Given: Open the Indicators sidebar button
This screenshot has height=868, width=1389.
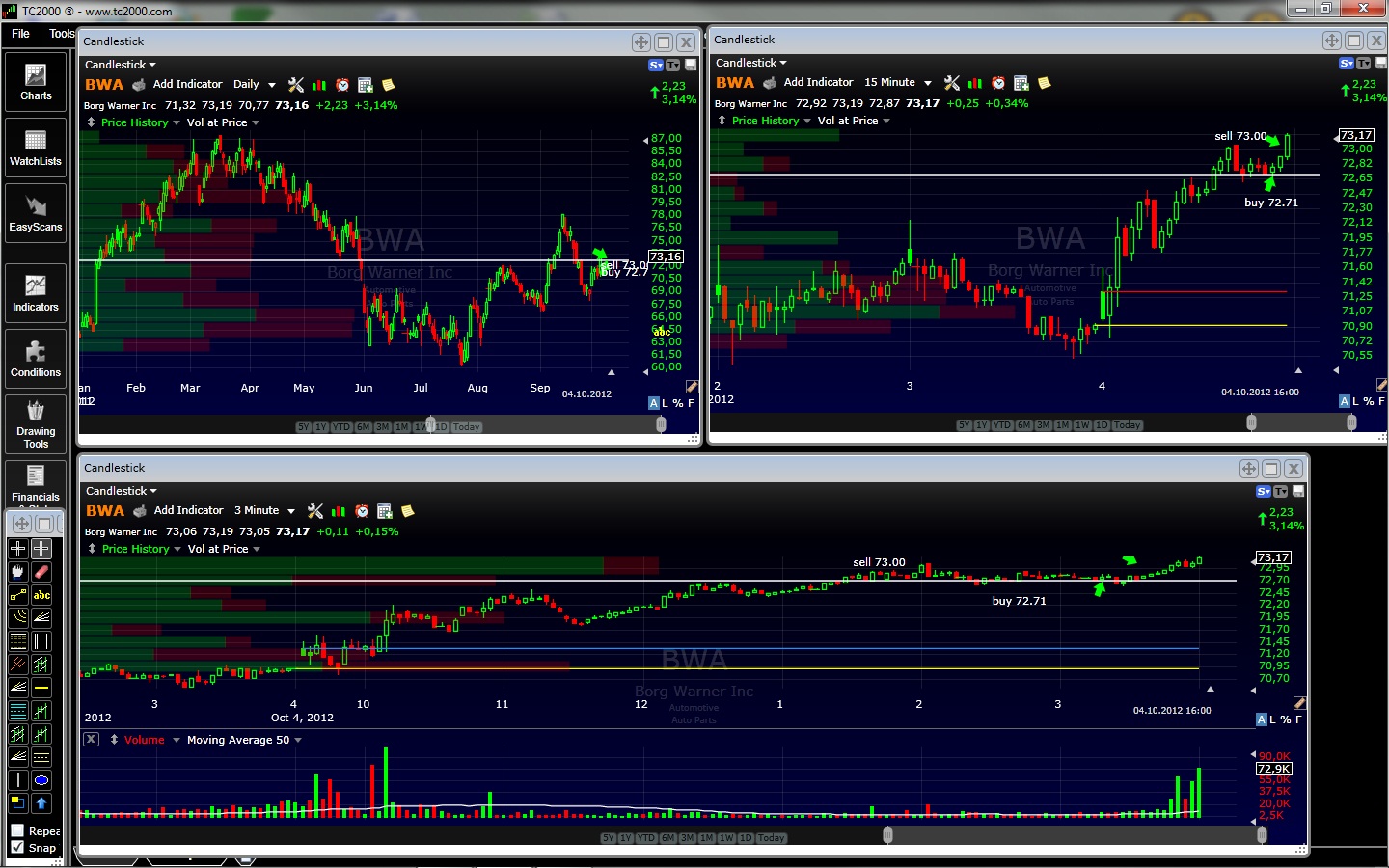Looking at the screenshot, I should click(x=36, y=292).
